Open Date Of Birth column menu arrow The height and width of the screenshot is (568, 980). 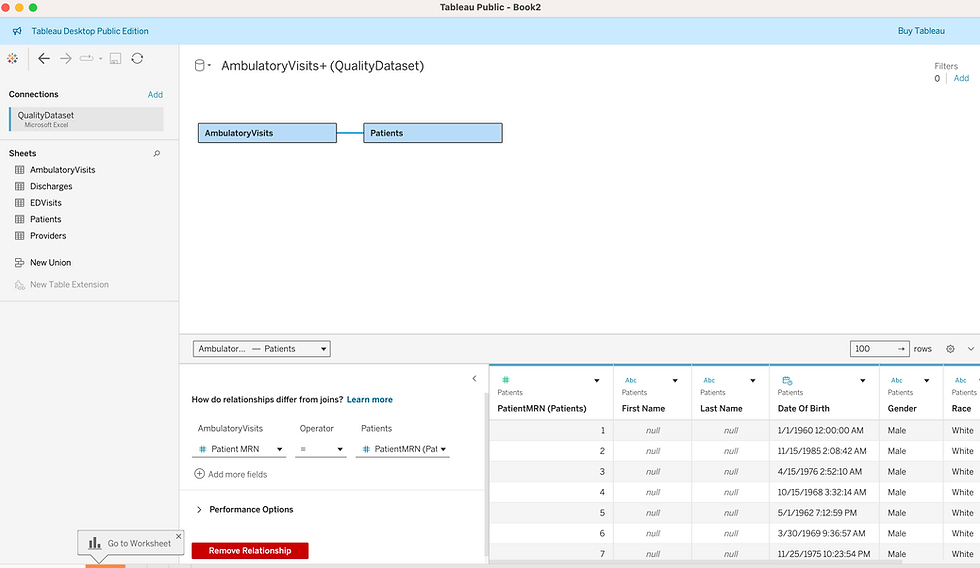(862, 381)
